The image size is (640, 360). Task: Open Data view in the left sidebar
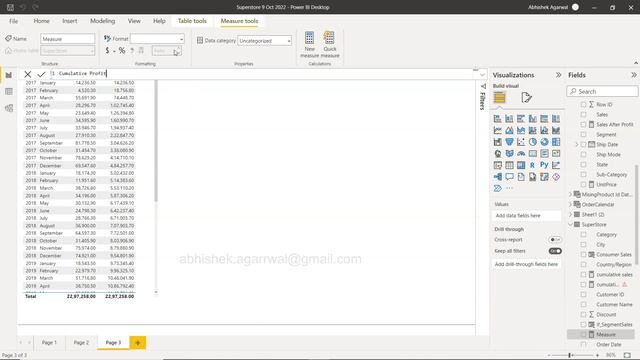[9, 91]
